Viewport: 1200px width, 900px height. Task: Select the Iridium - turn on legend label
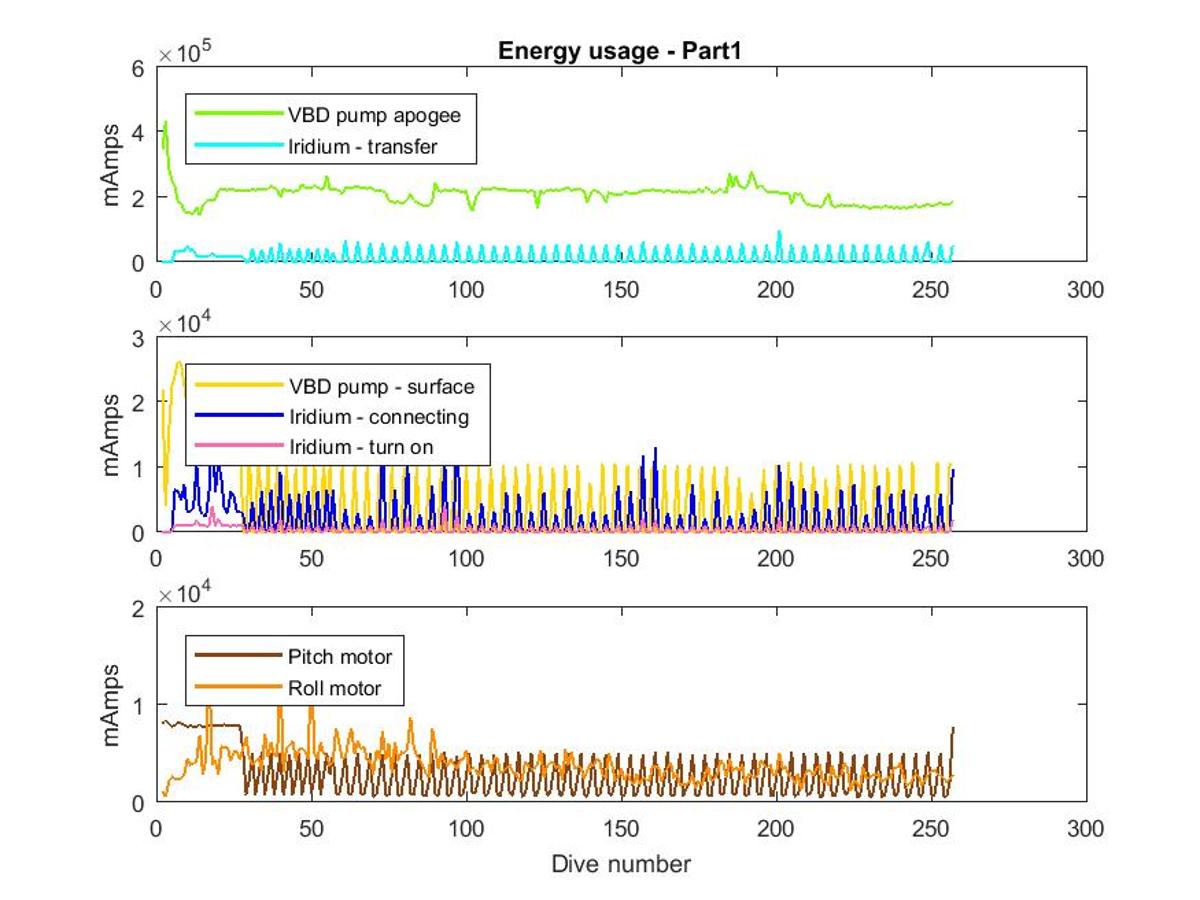[361, 447]
